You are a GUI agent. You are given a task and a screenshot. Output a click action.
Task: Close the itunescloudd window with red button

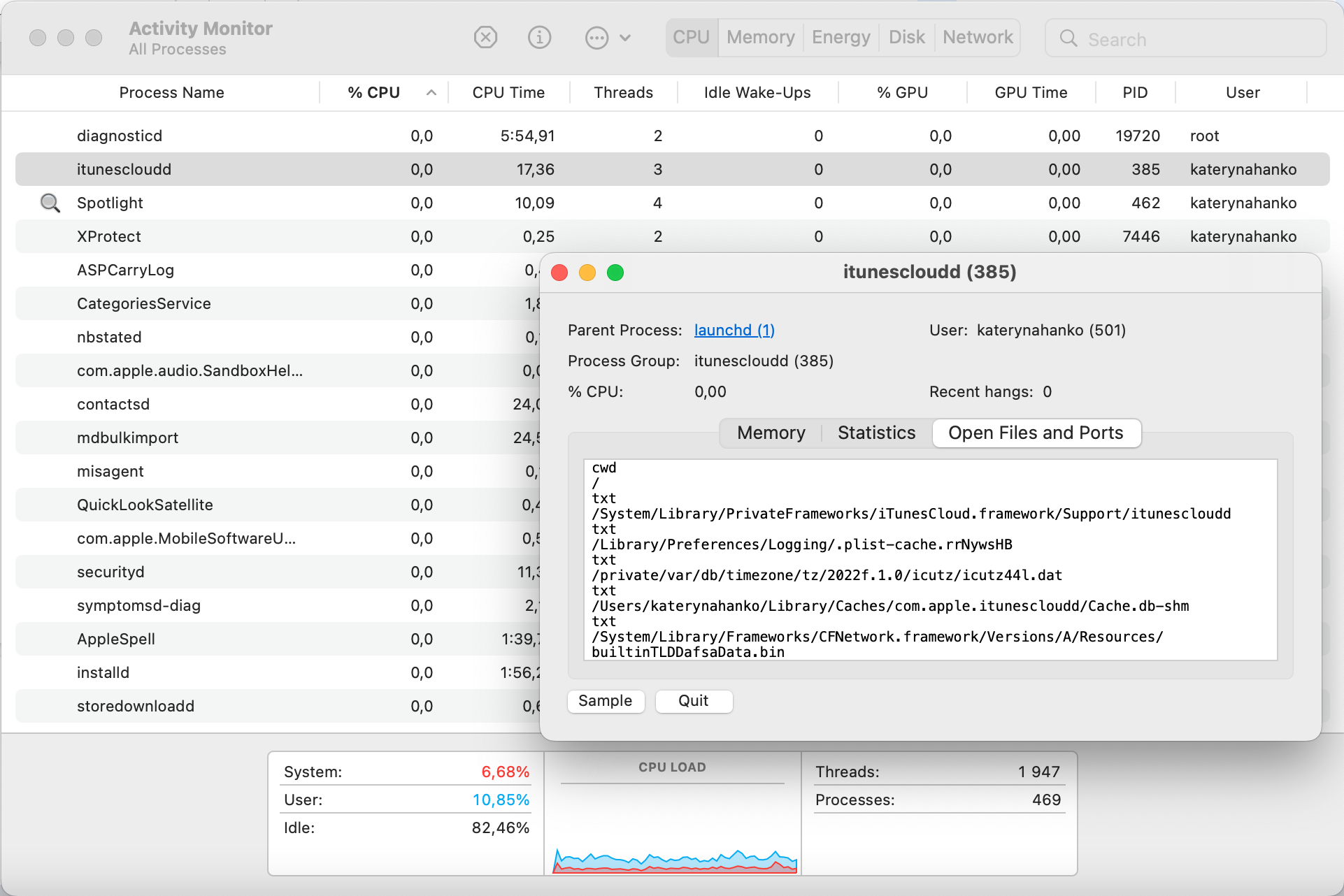pos(559,272)
